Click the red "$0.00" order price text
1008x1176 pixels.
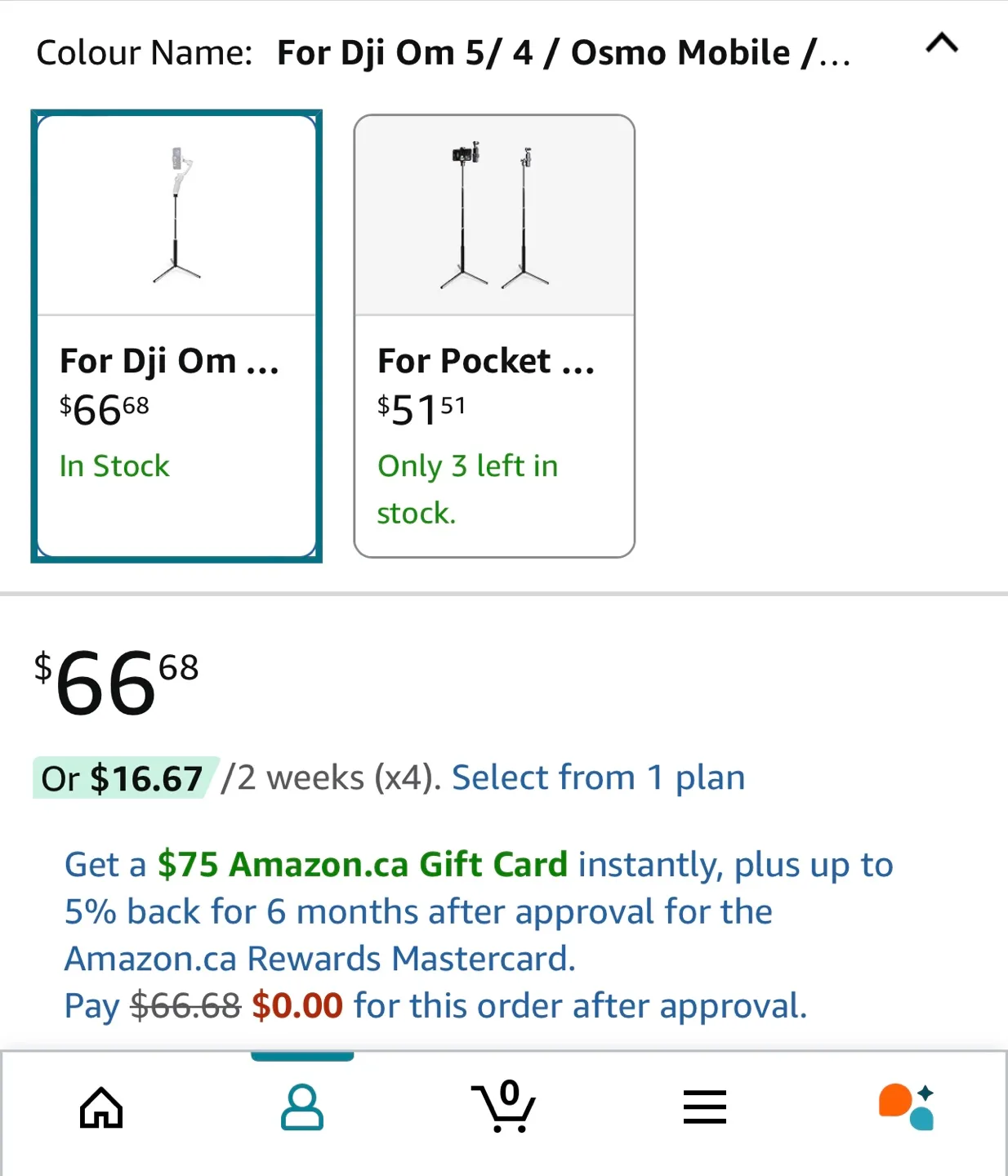(x=297, y=1006)
